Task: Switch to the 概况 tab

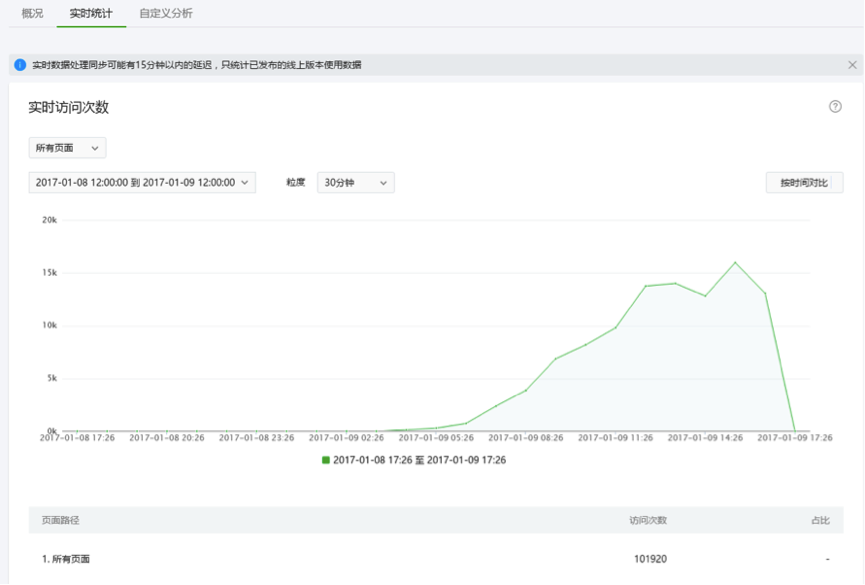Action: [32, 14]
